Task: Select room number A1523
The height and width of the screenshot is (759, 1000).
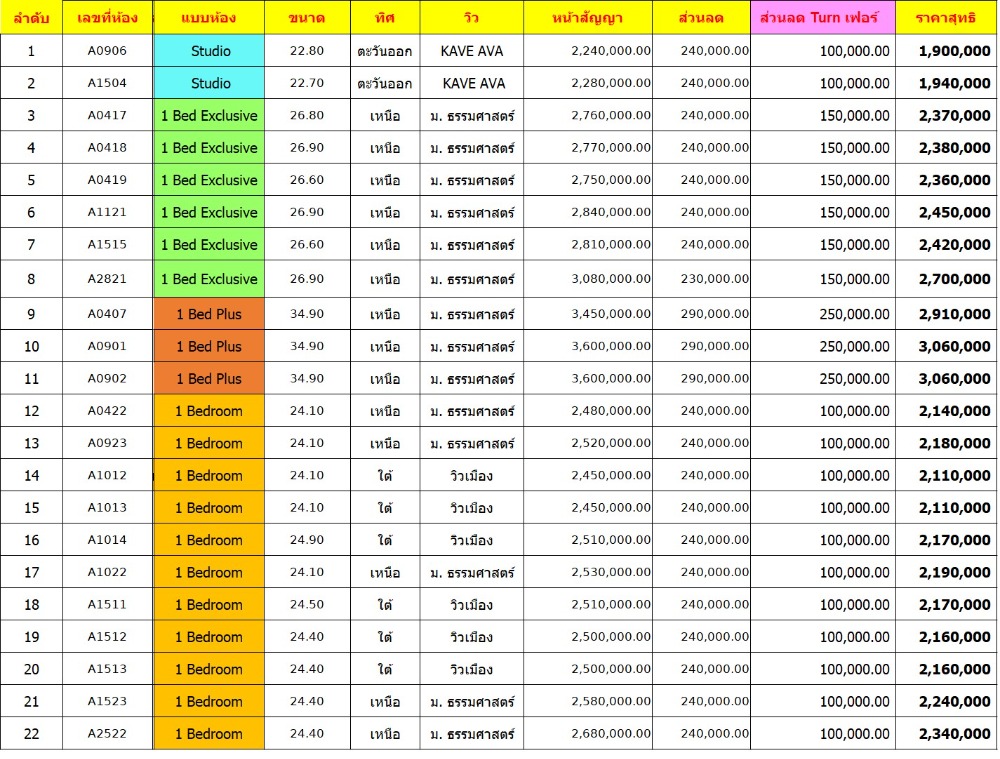Action: coord(107,702)
